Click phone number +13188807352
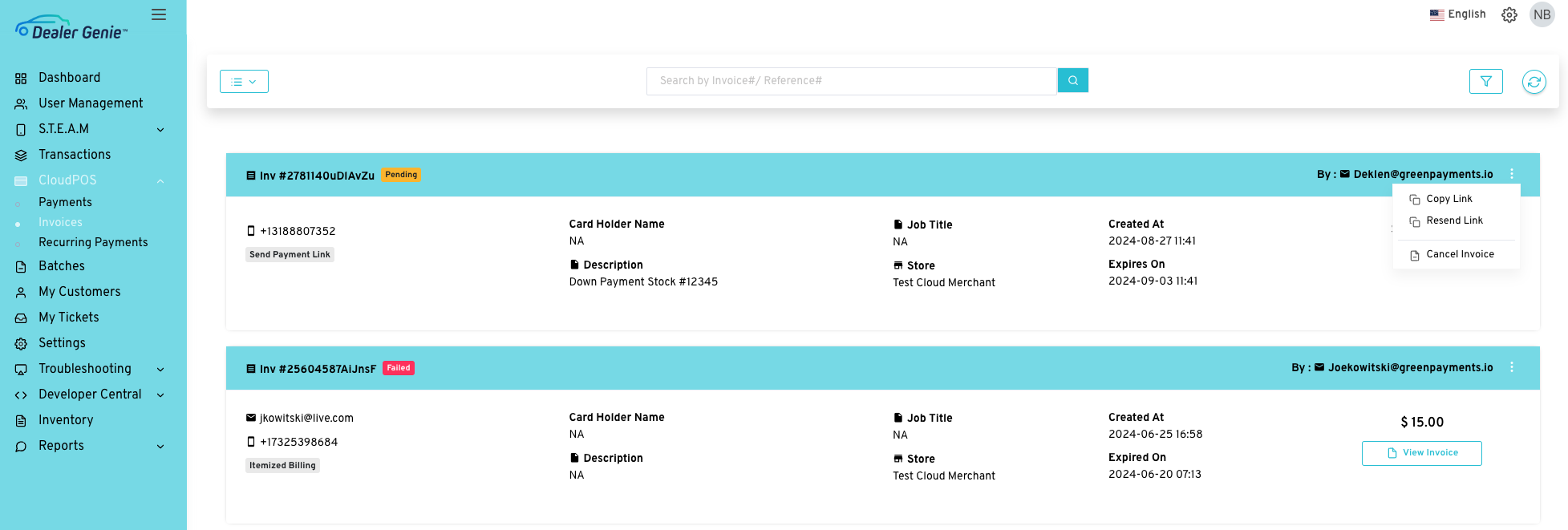1568x530 pixels. (x=298, y=231)
